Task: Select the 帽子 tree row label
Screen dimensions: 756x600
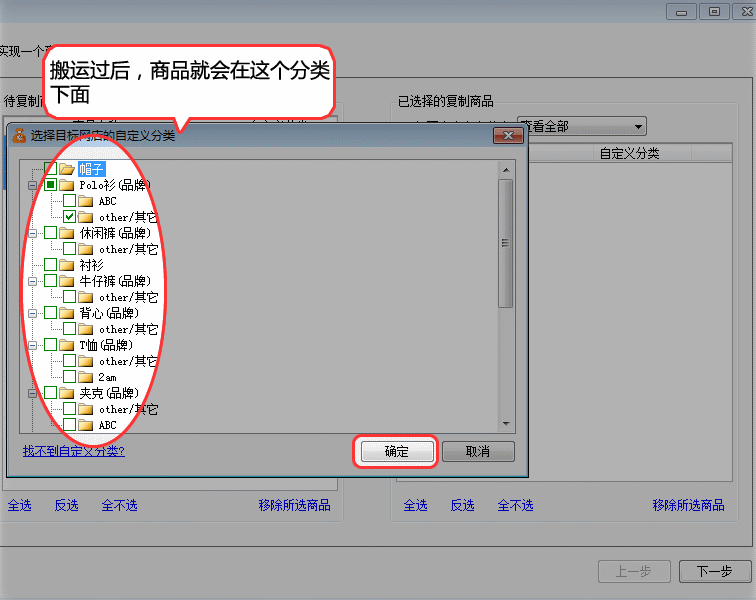Action: click(92, 169)
